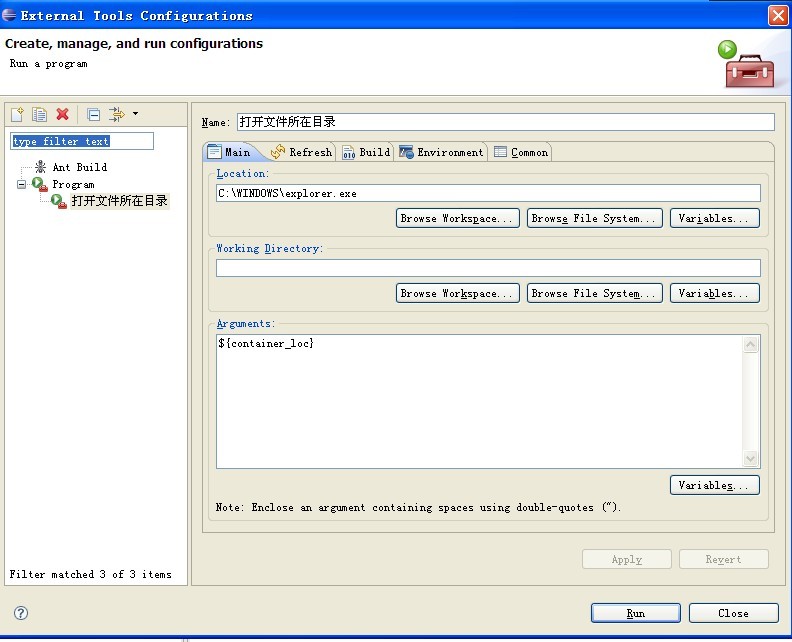Image resolution: width=792 pixels, height=642 pixels.
Task: Click the Revert button
Action: click(x=724, y=559)
